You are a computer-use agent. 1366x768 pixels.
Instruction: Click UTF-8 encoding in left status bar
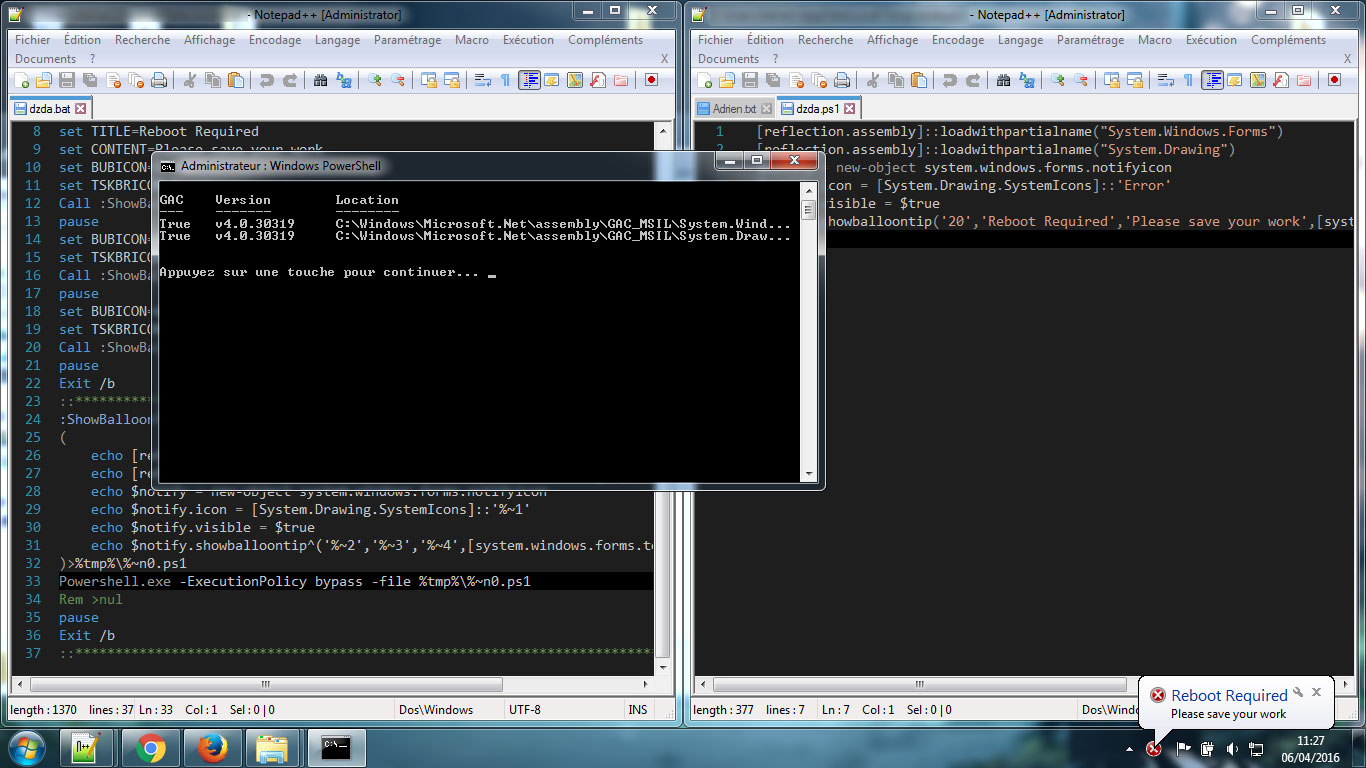524,710
